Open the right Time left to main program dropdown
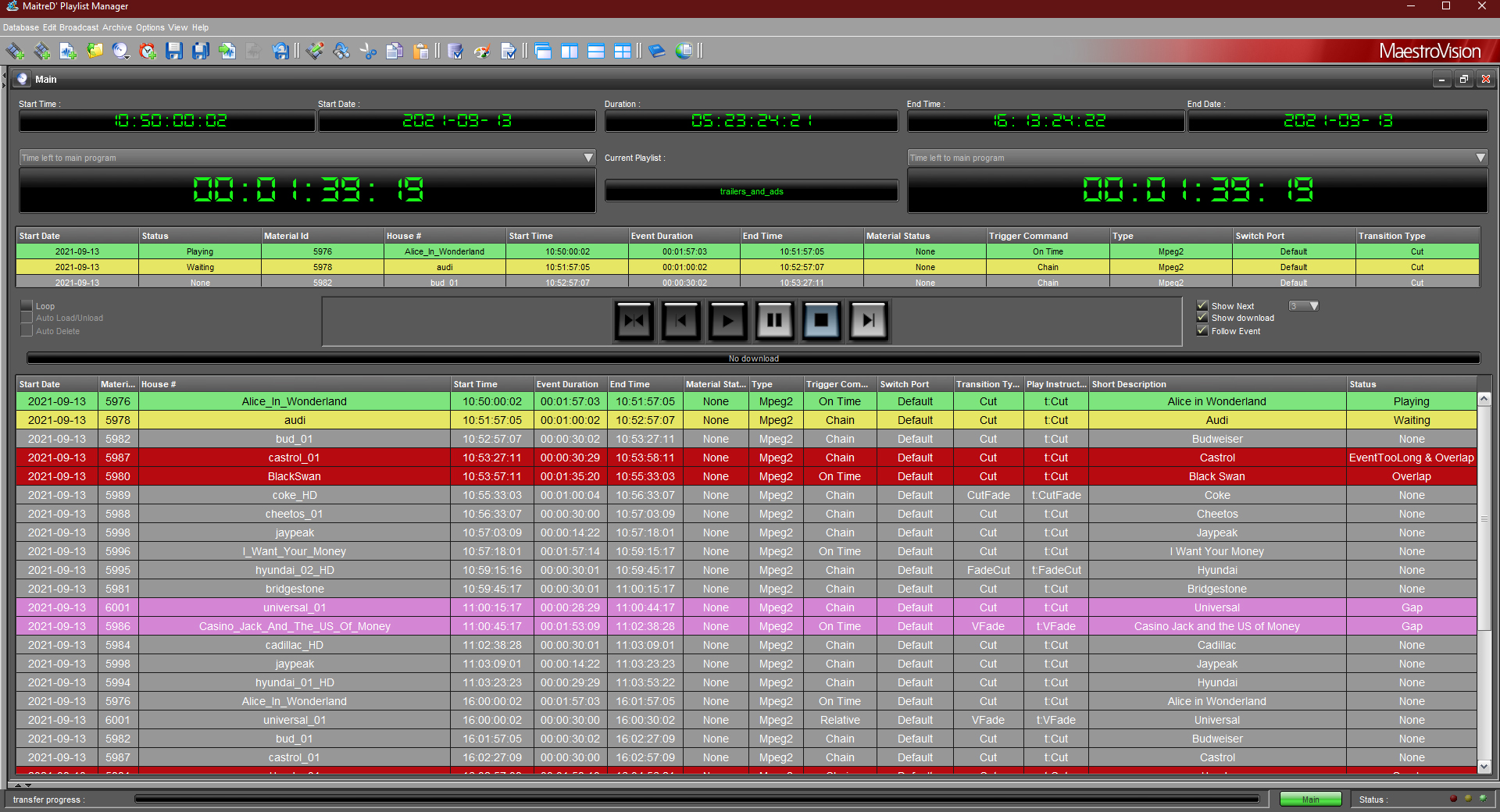1500x812 pixels. pos(1480,158)
